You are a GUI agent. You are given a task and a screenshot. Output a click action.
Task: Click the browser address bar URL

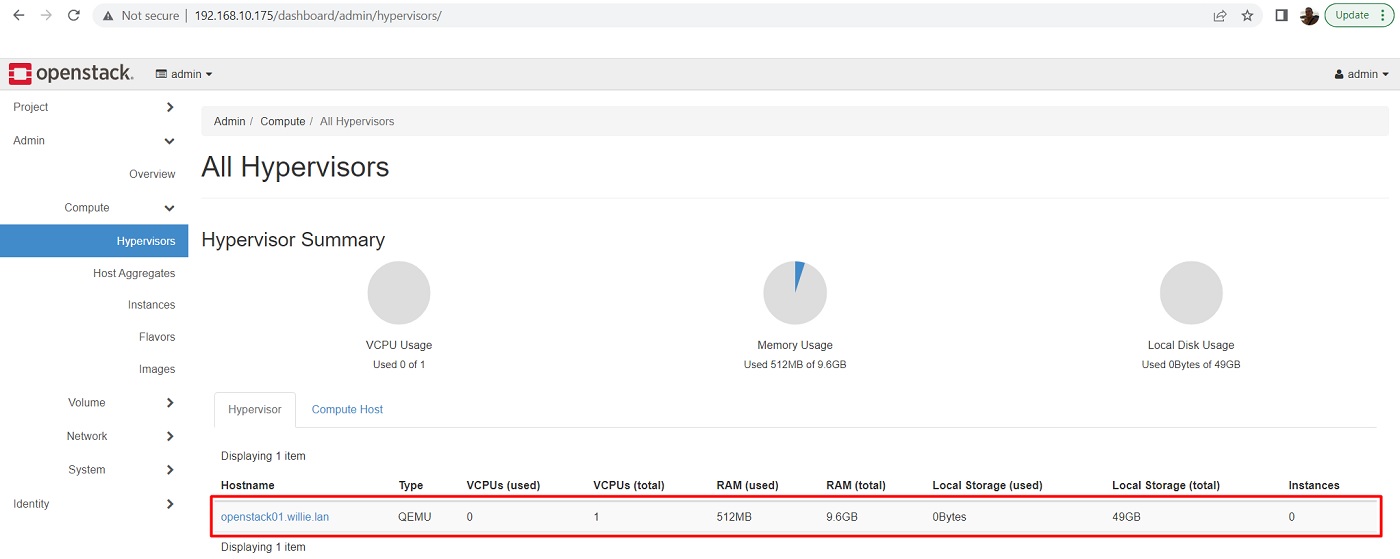coord(318,16)
